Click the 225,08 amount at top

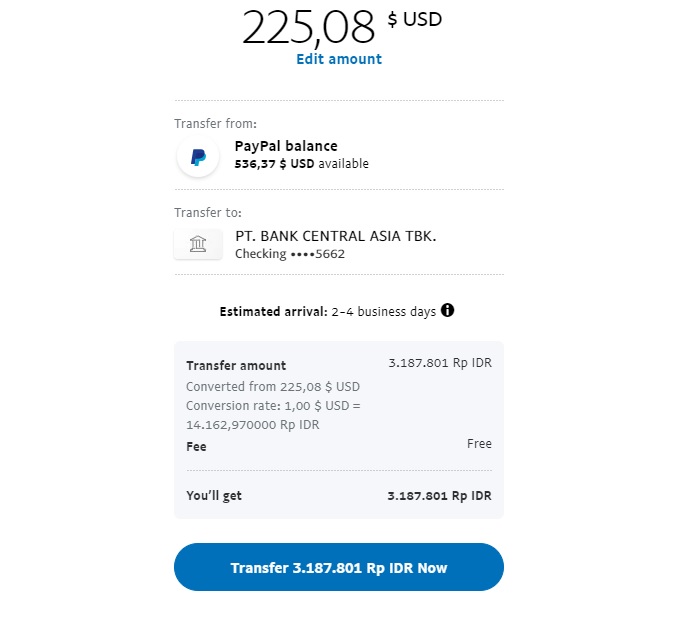click(308, 28)
